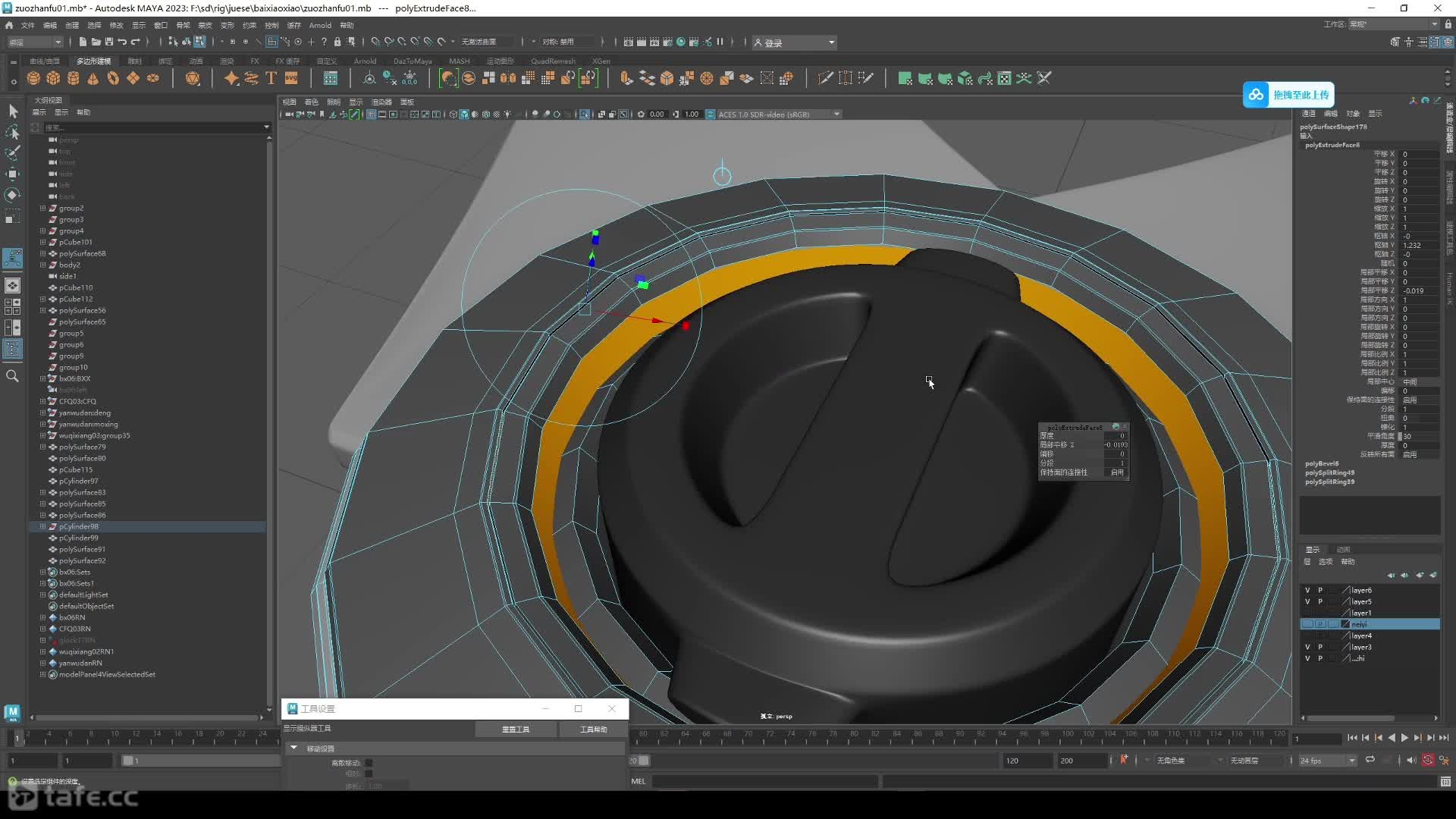Image resolution: width=1456 pixels, height=819 pixels.
Task: Create a polygon cylinder from the shelf
Action: tap(73, 78)
